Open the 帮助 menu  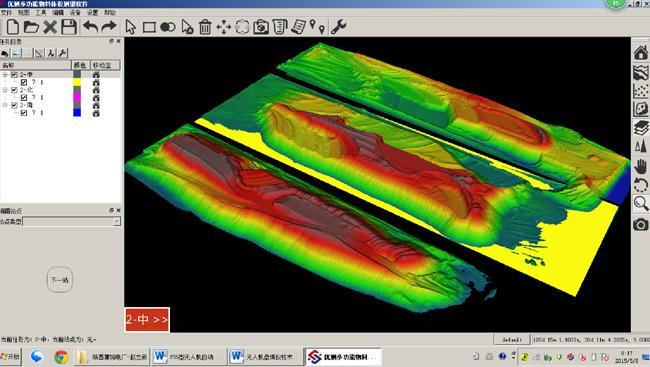[x=110, y=13]
